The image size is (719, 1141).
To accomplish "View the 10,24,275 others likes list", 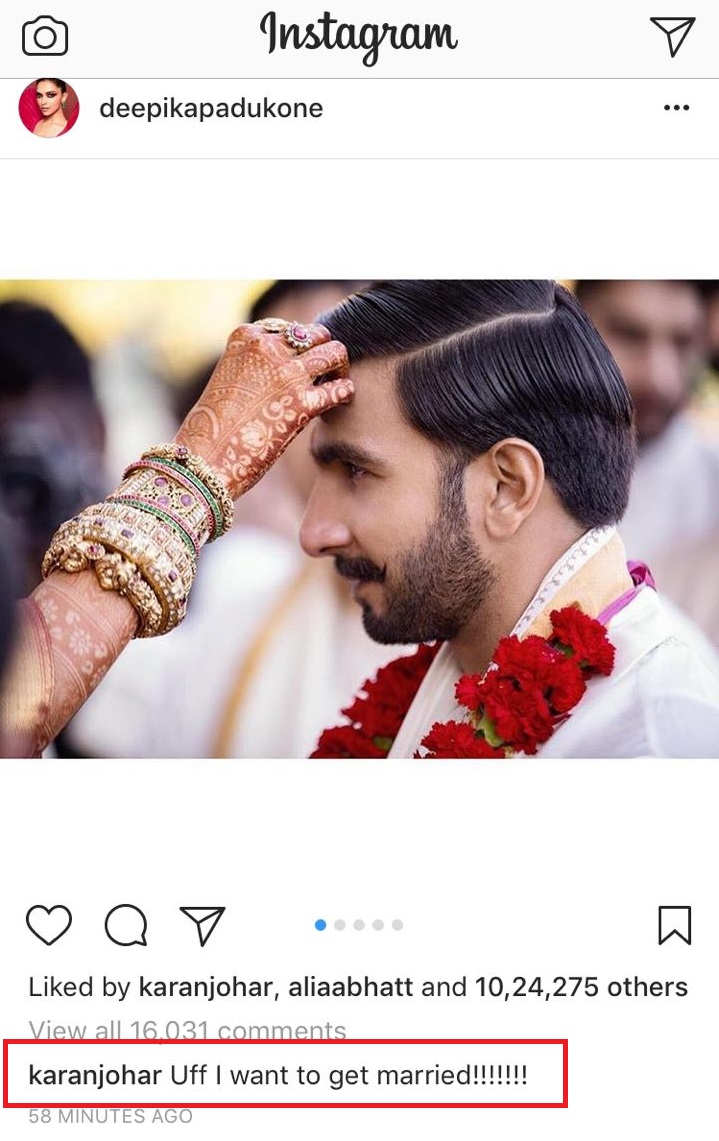I will pos(581,987).
